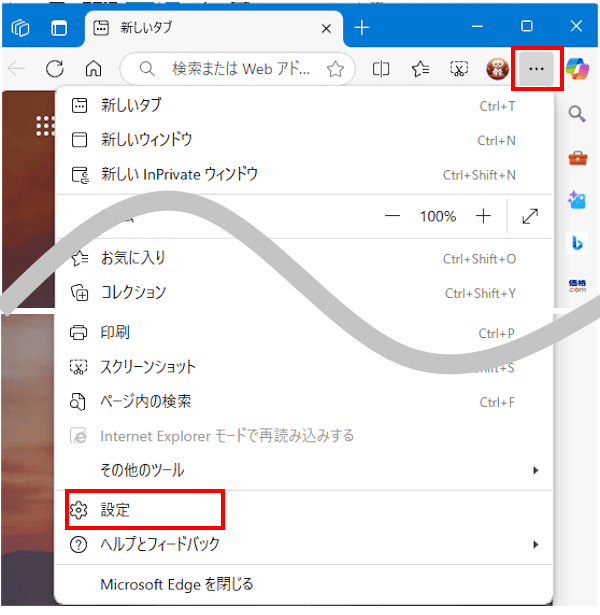Click the 100% zoom level value

tap(438, 216)
